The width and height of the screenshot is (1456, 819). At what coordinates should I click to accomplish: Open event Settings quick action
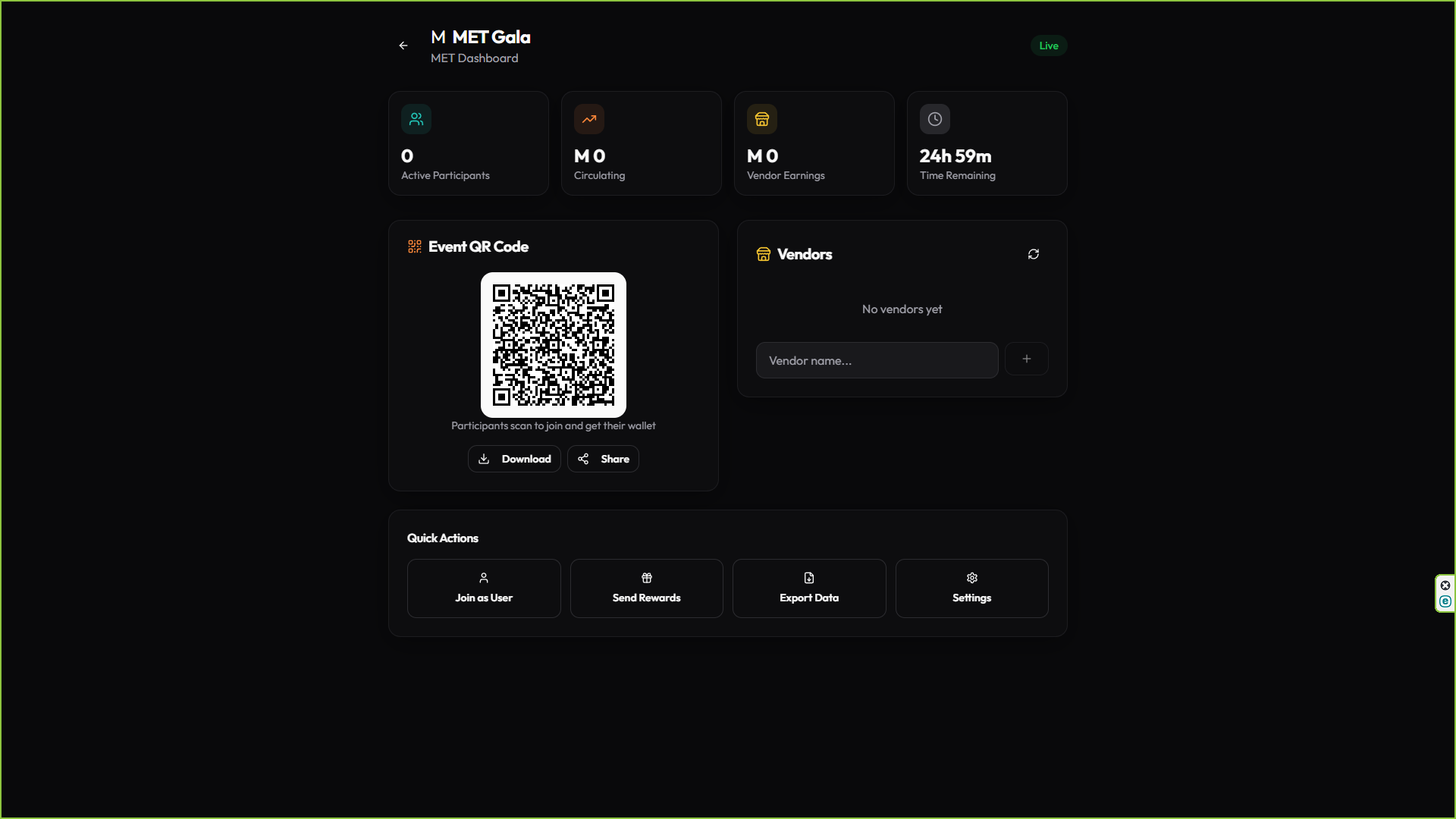[x=971, y=588]
